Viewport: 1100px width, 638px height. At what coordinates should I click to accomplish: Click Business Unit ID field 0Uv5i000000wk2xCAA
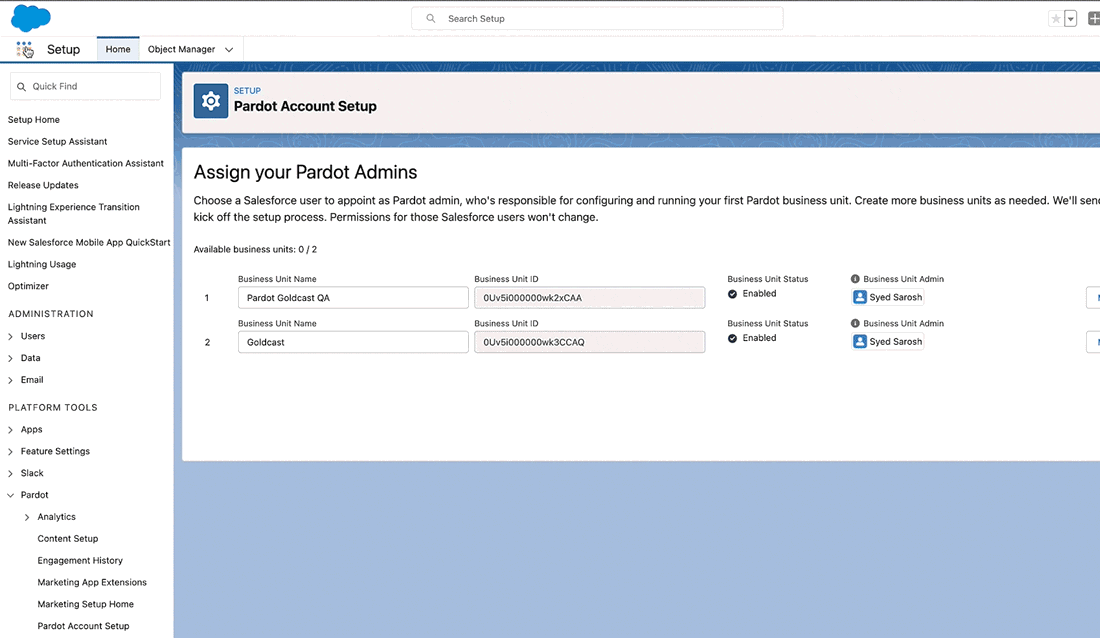pyautogui.click(x=589, y=298)
